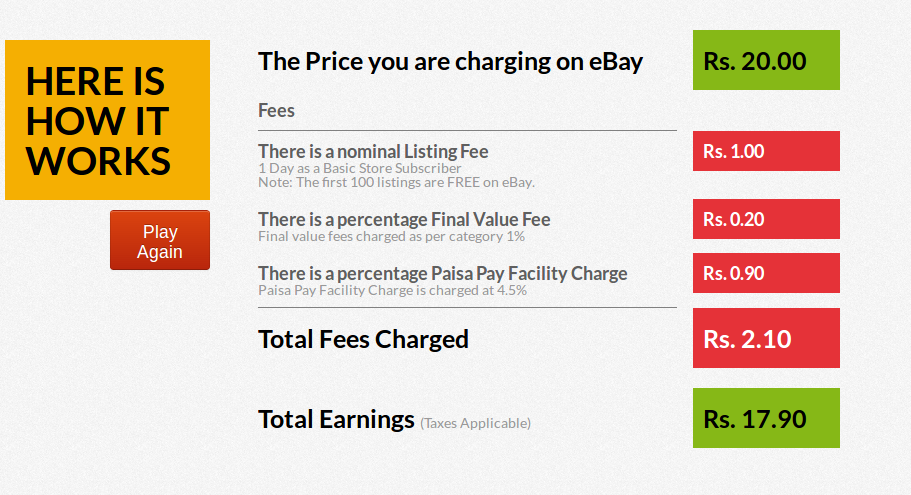Viewport: 911px width, 495px height.
Task: Click the Rs. 1.00 listing fee box
Action: pyautogui.click(x=766, y=151)
